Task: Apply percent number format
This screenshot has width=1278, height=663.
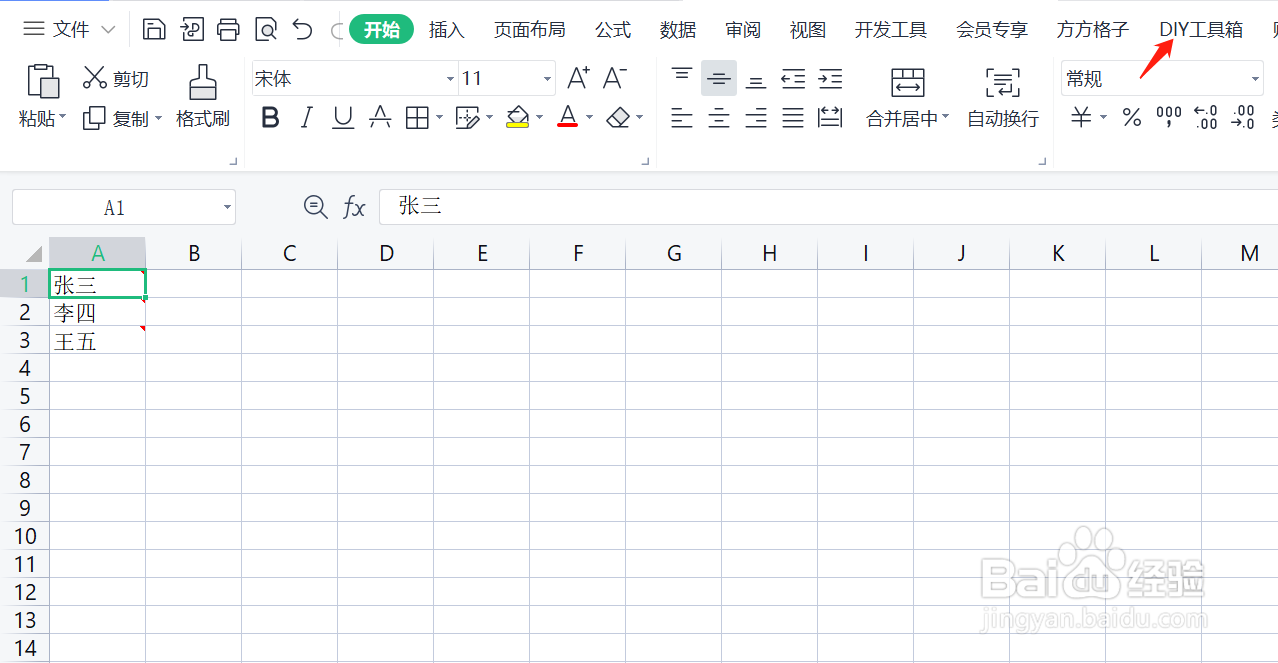Action: click(x=1131, y=117)
